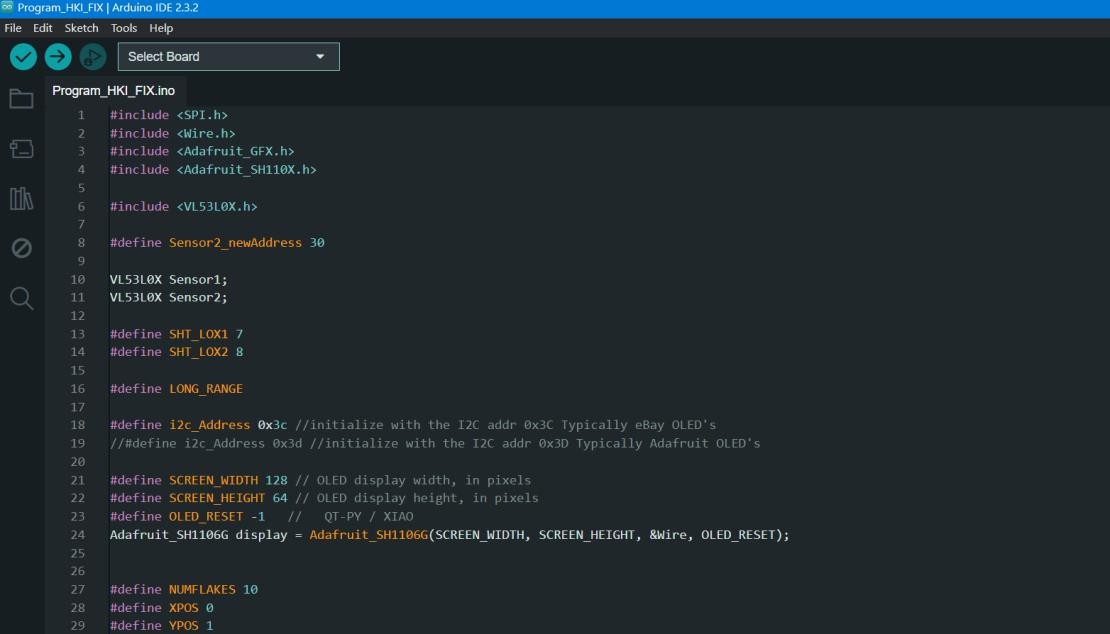Screen dimensions: 1110x634
Task: Click the Verify sketch checkmark button
Action: tap(23, 57)
